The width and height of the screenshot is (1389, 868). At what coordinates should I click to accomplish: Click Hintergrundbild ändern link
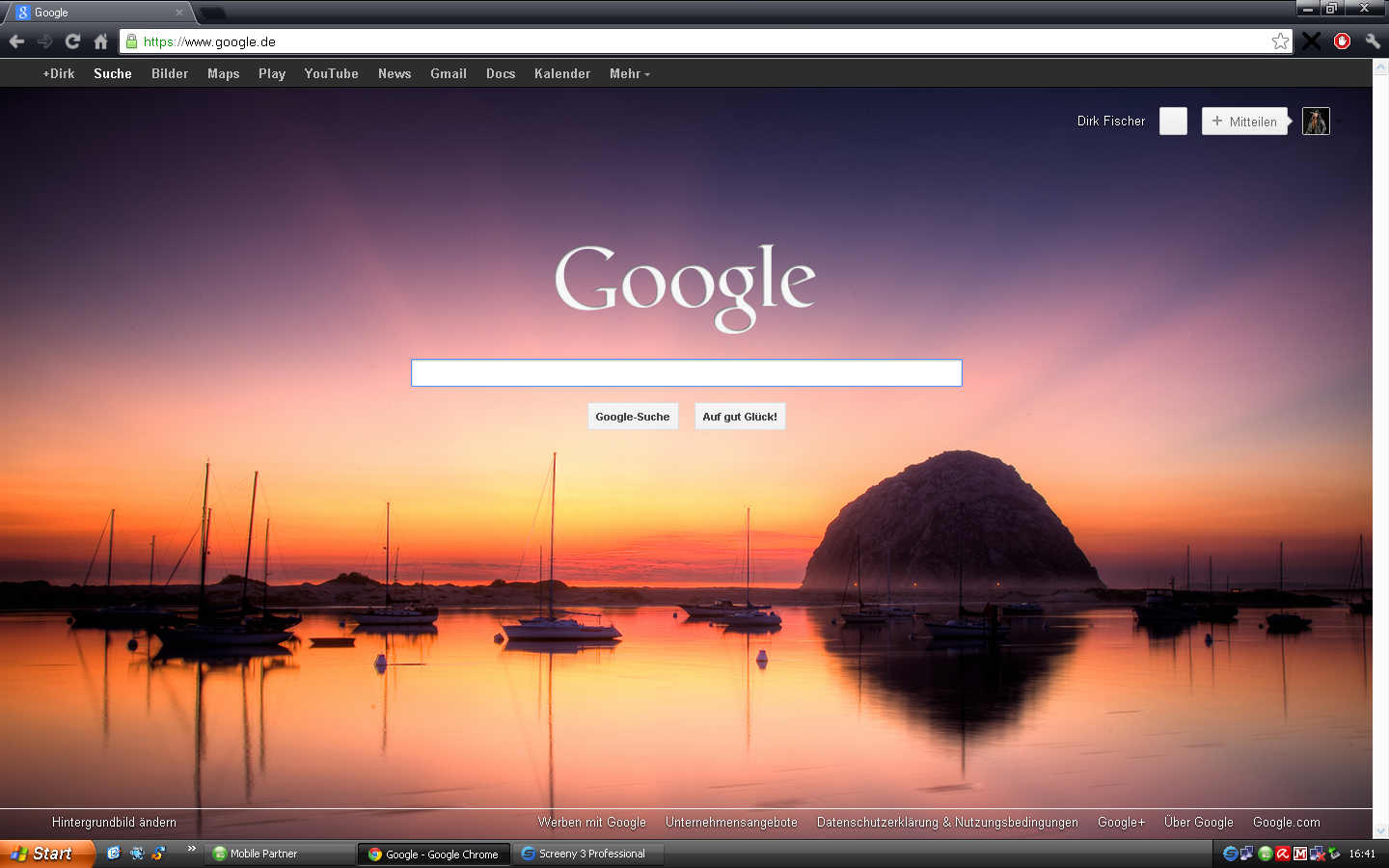[x=114, y=823]
